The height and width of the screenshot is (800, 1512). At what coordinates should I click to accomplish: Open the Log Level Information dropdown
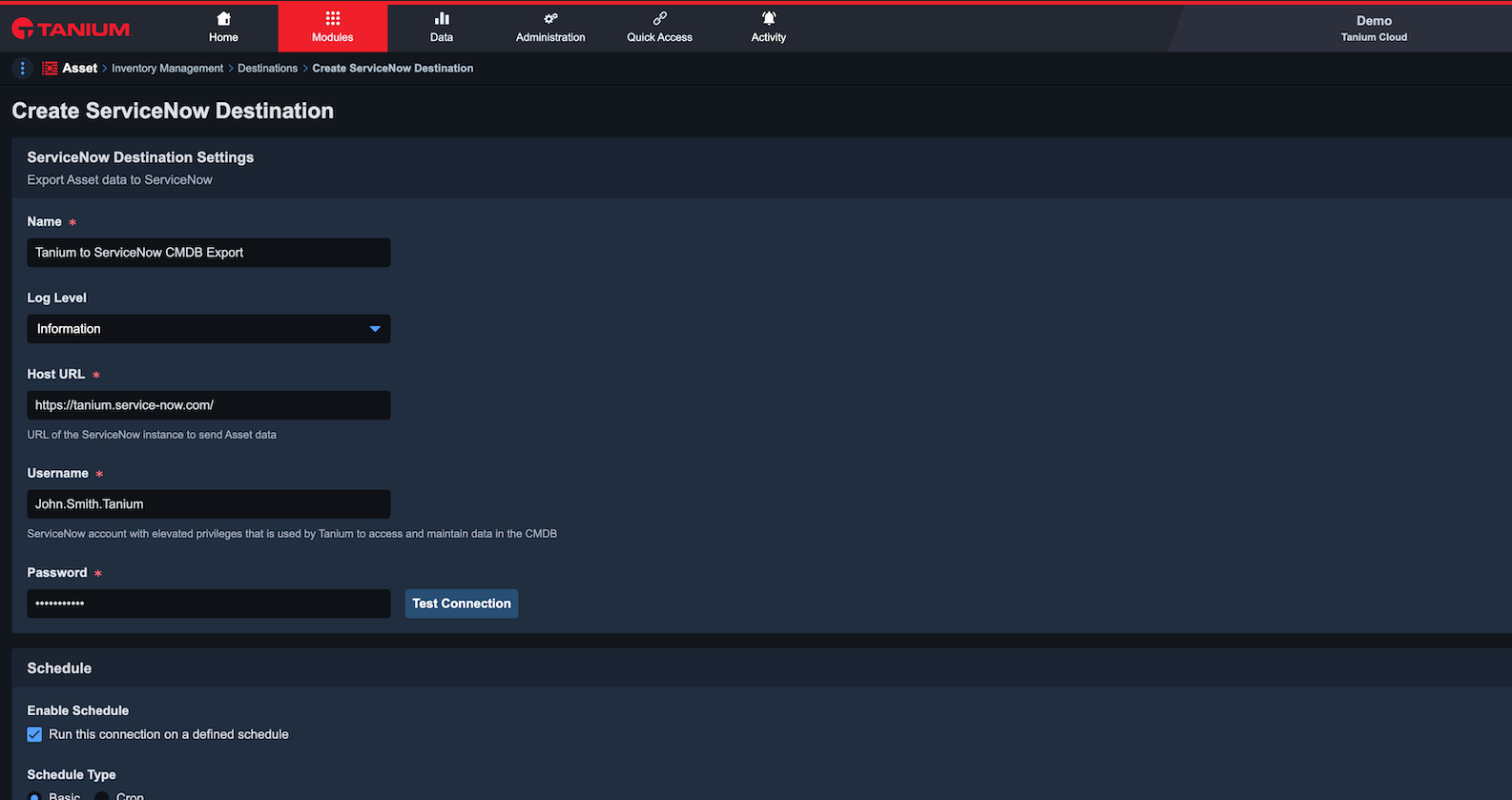209,329
